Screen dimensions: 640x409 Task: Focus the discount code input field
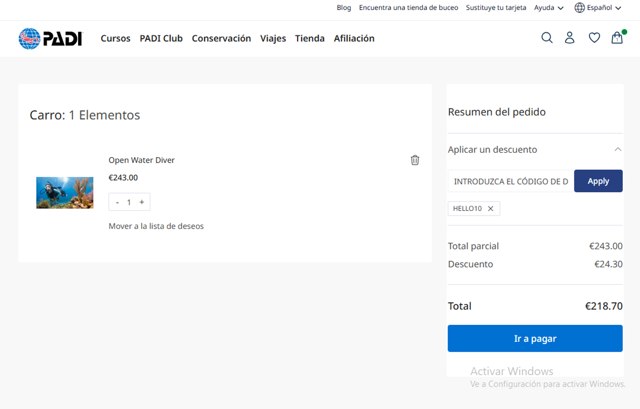(x=511, y=181)
